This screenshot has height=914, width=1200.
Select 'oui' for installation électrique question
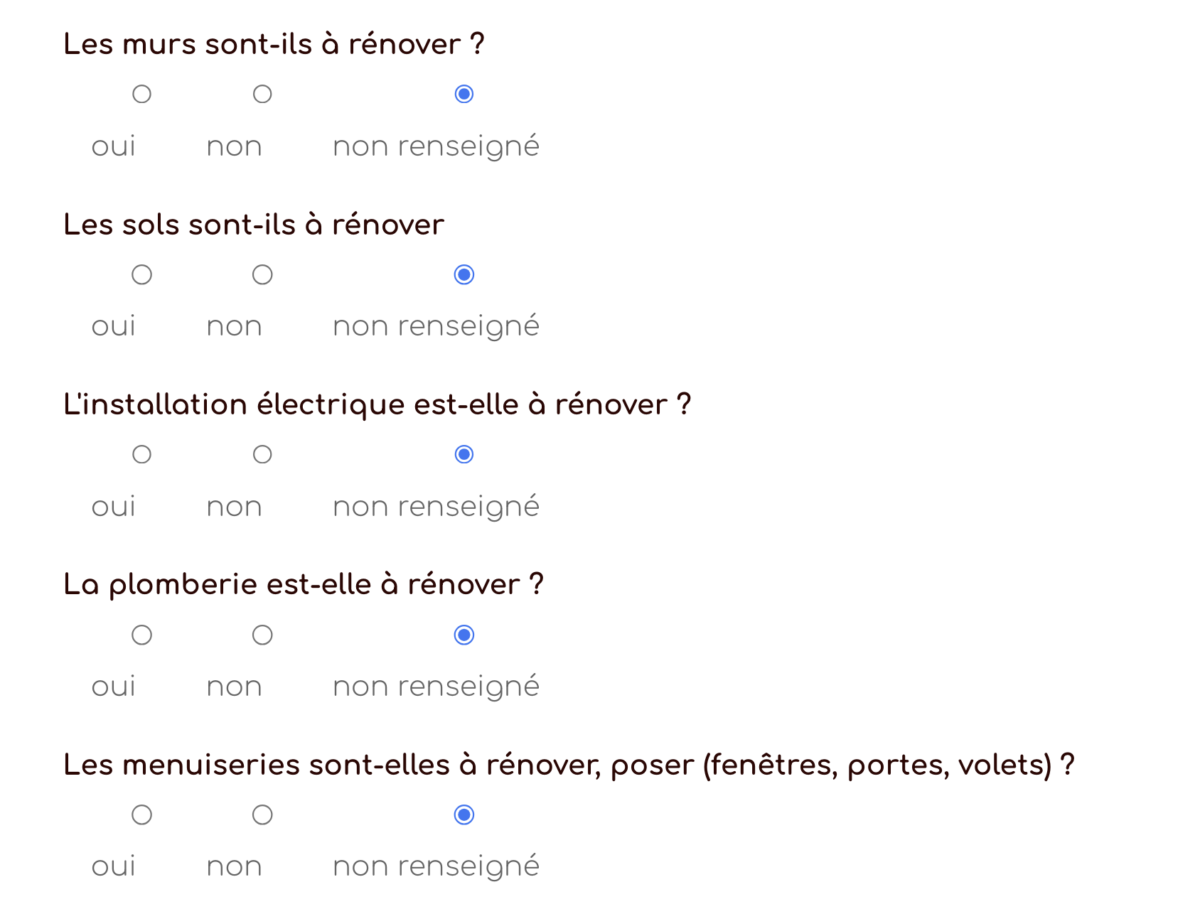coord(142,454)
